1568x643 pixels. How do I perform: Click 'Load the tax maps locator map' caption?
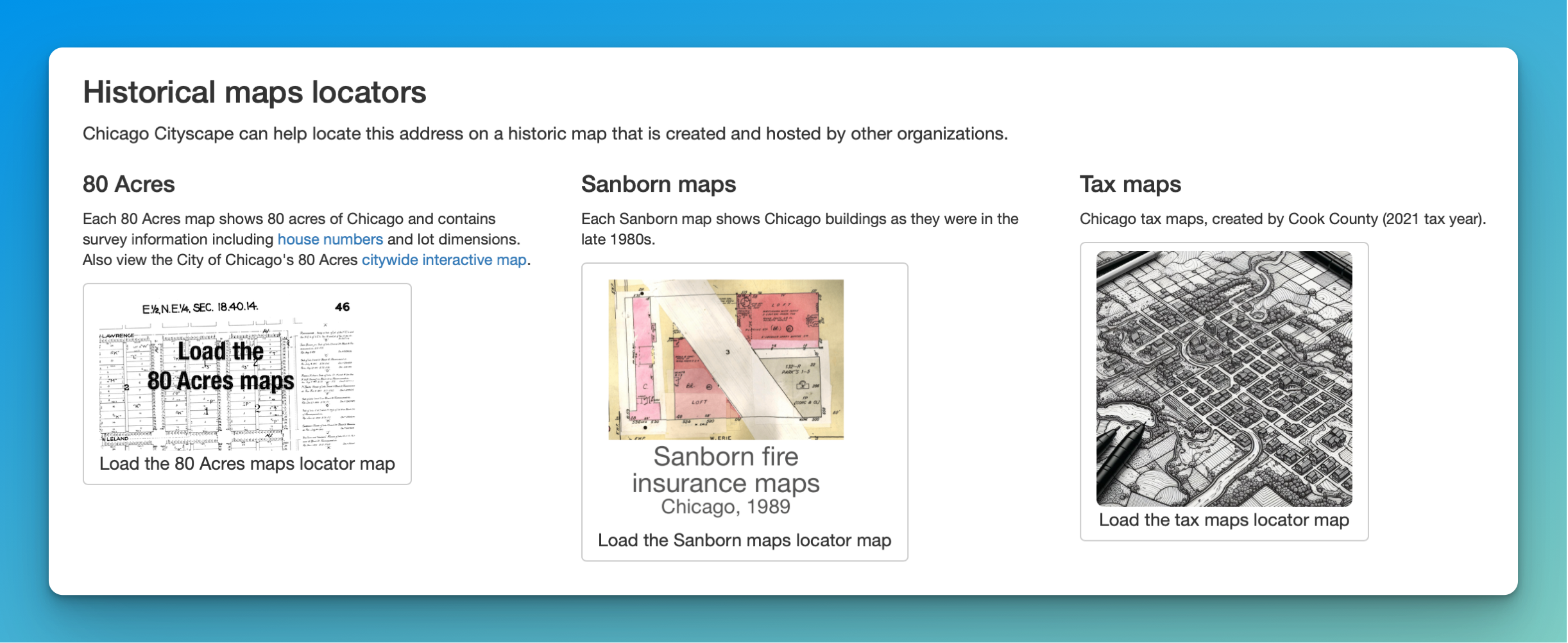[1223, 520]
